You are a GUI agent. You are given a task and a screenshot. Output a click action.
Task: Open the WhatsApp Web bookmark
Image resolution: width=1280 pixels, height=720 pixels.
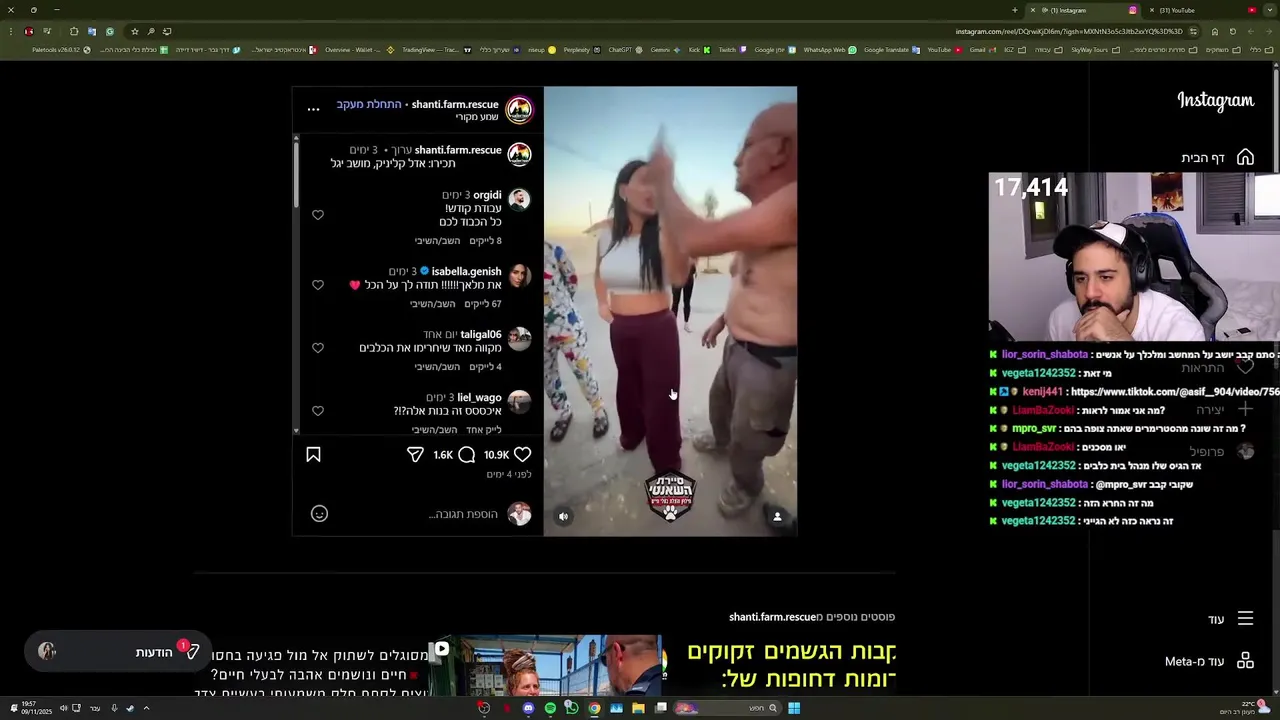830,49
